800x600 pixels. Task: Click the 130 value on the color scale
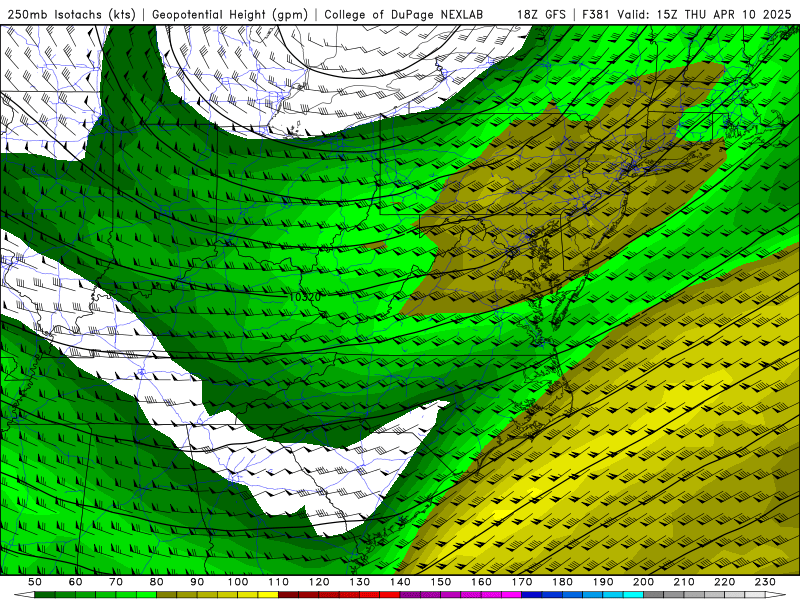click(360, 582)
